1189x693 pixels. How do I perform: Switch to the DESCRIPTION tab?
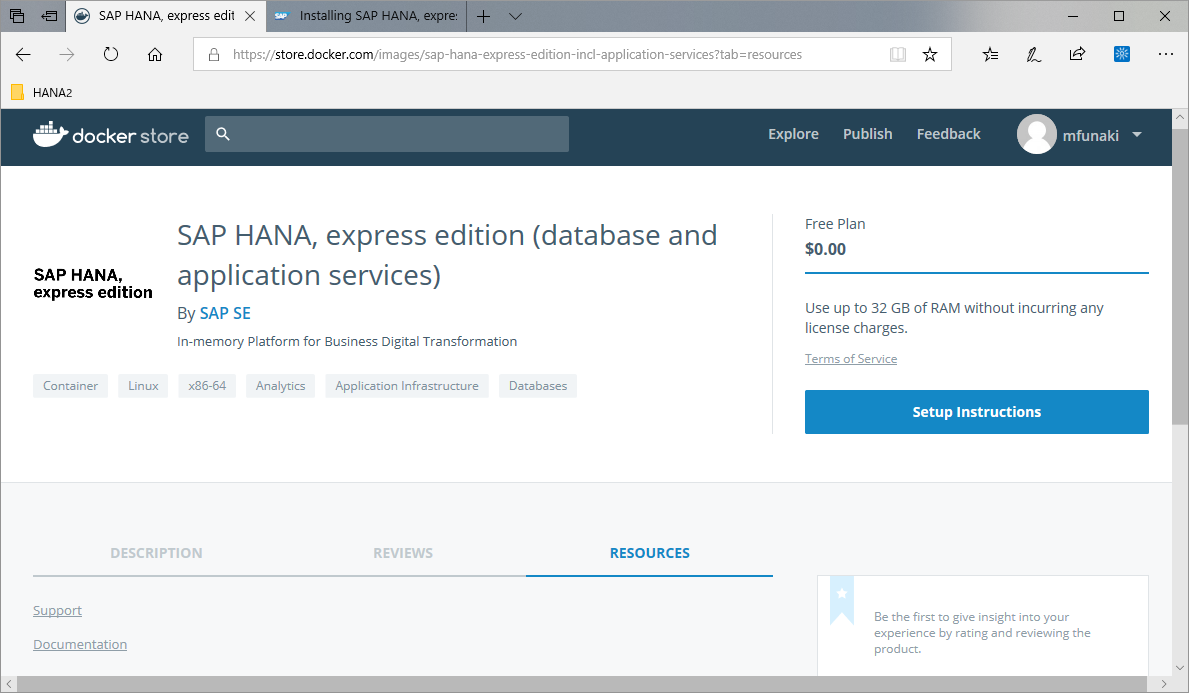pyautogui.click(x=156, y=553)
